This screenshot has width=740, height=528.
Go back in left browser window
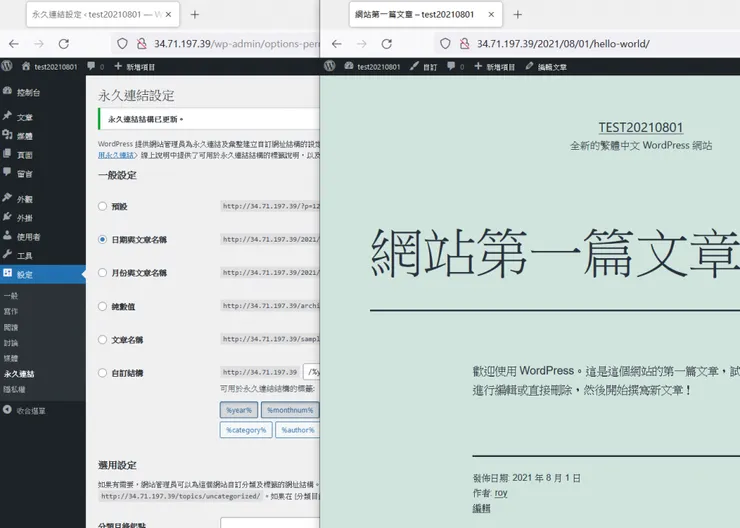(x=14, y=44)
